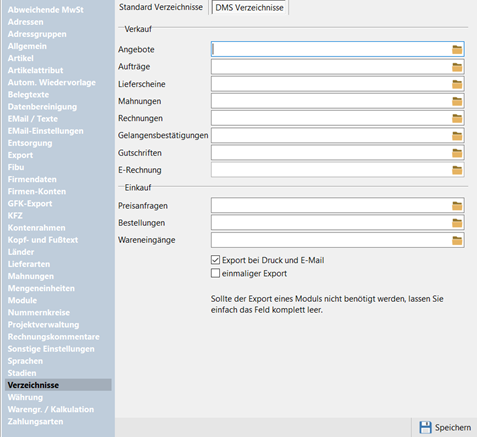
Task: Uncheck Export bei Druck und E-Mail
Action: [215, 260]
